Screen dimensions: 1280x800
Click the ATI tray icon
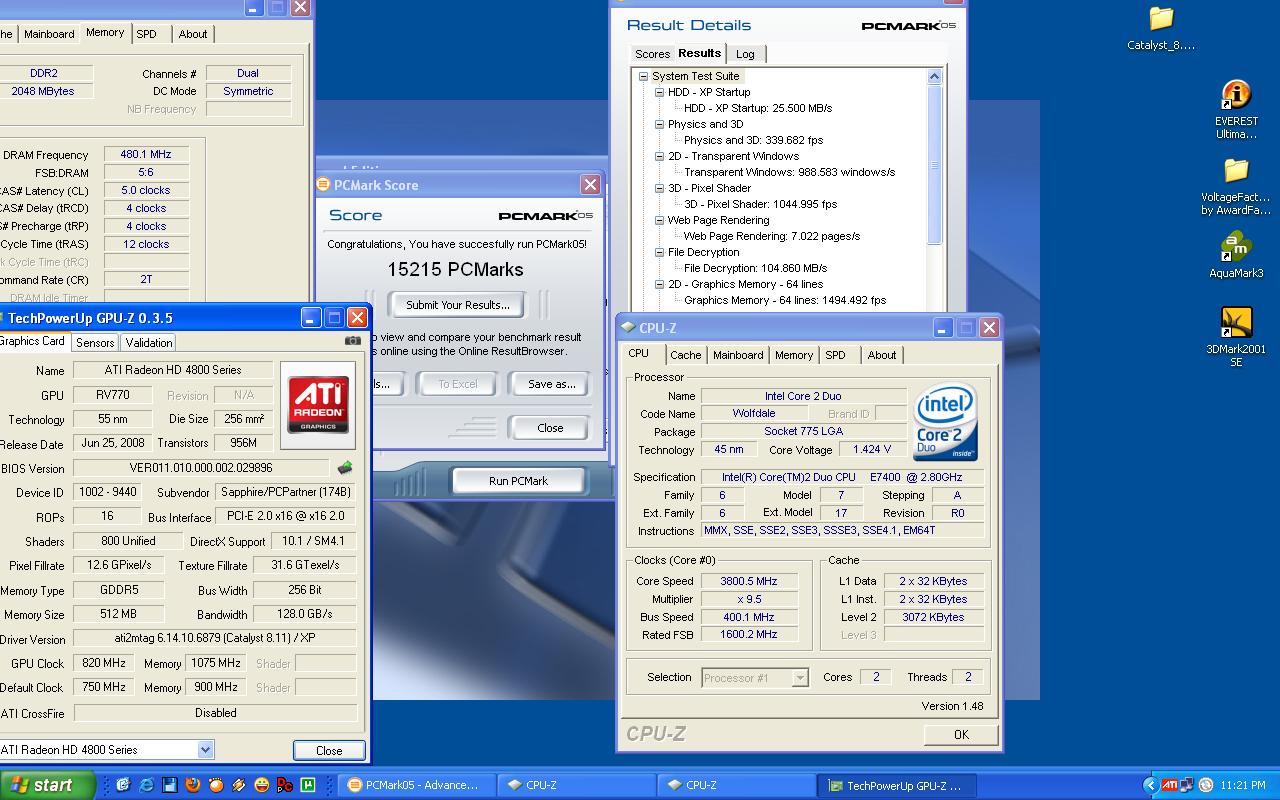pyautogui.click(x=1170, y=785)
